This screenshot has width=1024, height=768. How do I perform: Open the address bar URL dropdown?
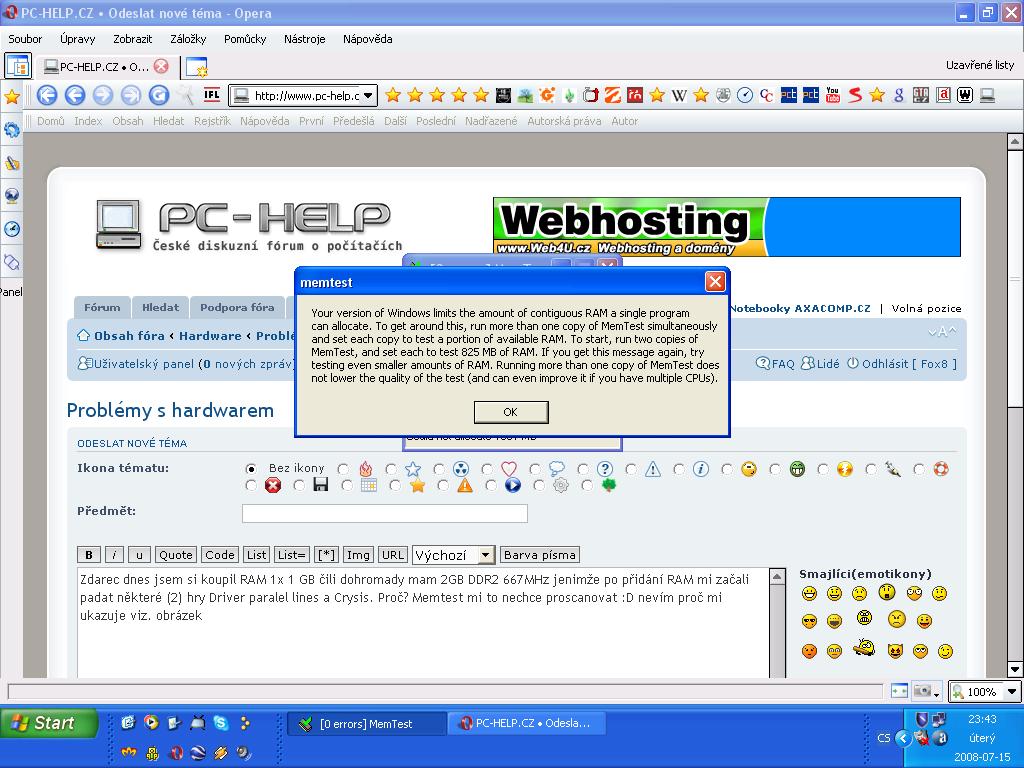pos(368,95)
